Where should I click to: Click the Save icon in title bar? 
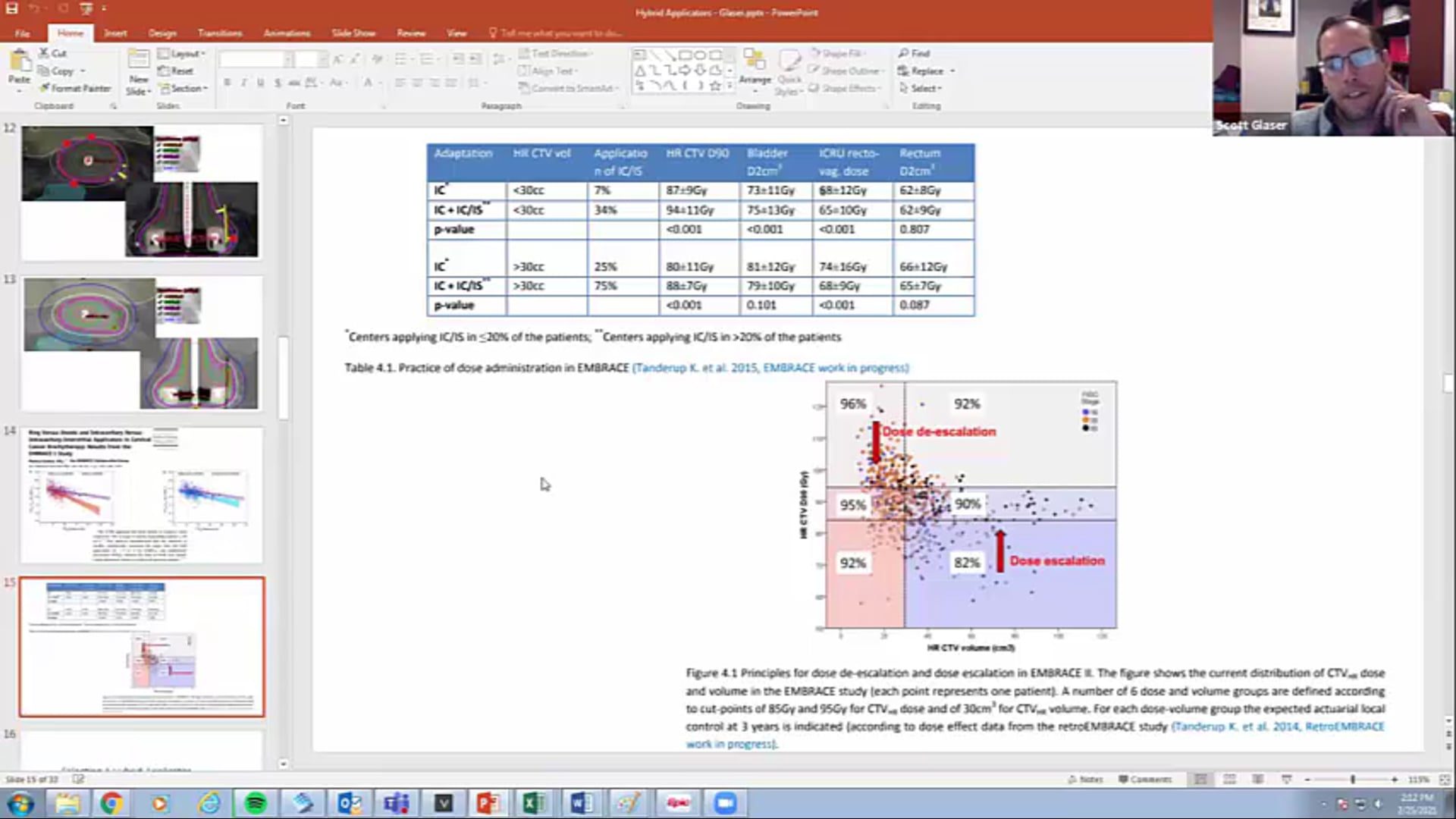coord(12,8)
